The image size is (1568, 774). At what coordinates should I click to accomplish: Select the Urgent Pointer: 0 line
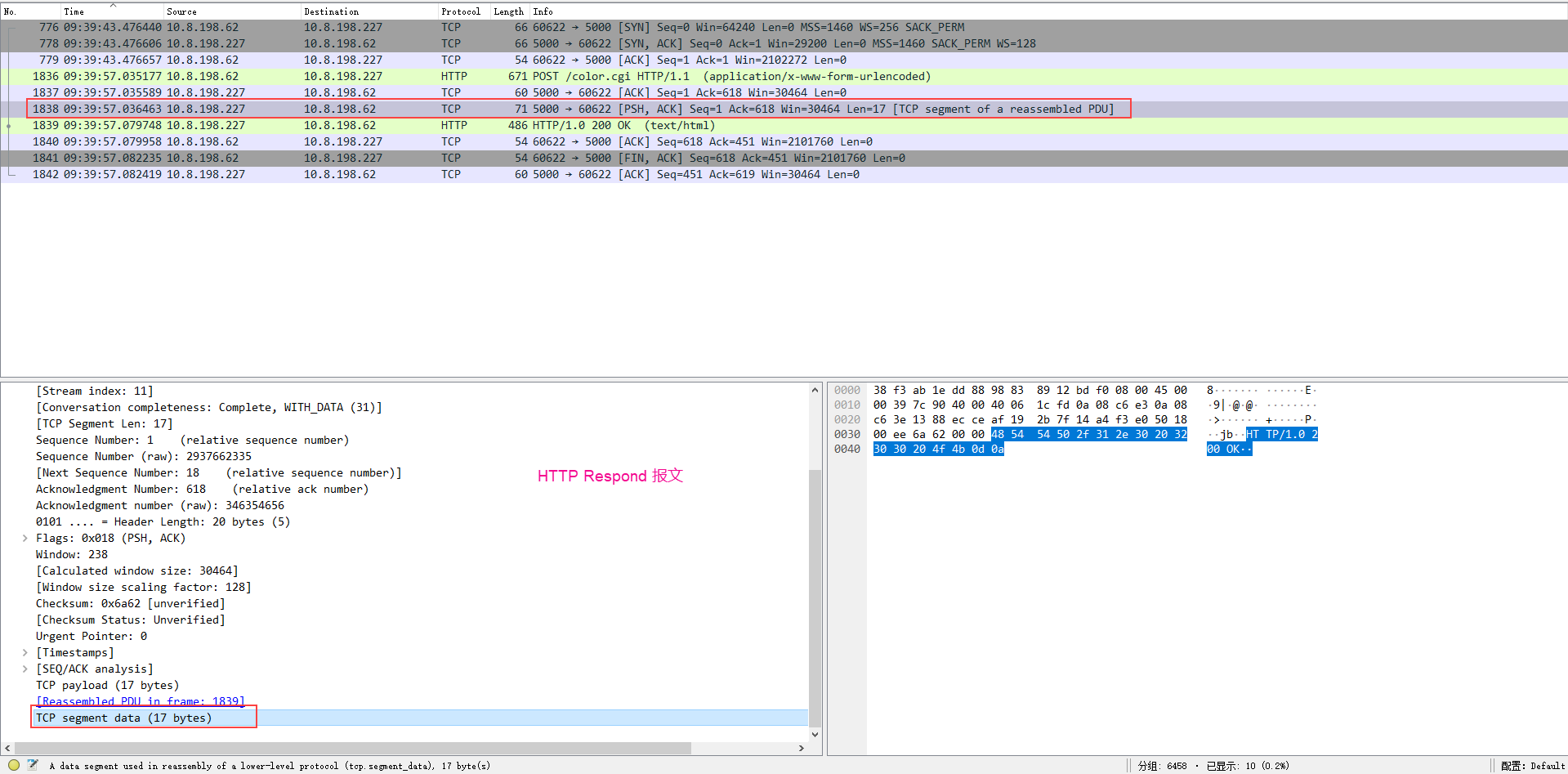92,636
